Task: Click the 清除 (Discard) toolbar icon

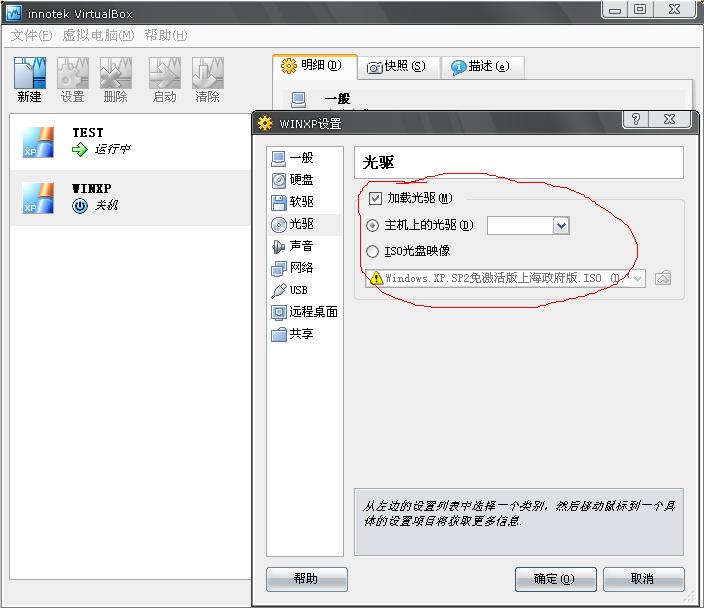Action: point(207,80)
